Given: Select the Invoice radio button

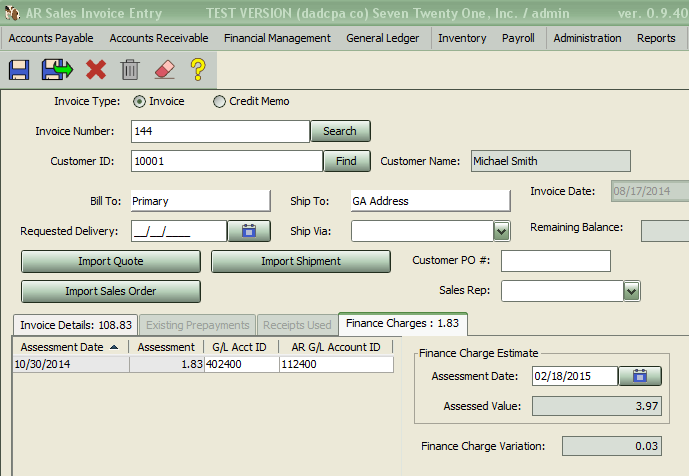Looking at the screenshot, I should click(x=139, y=102).
